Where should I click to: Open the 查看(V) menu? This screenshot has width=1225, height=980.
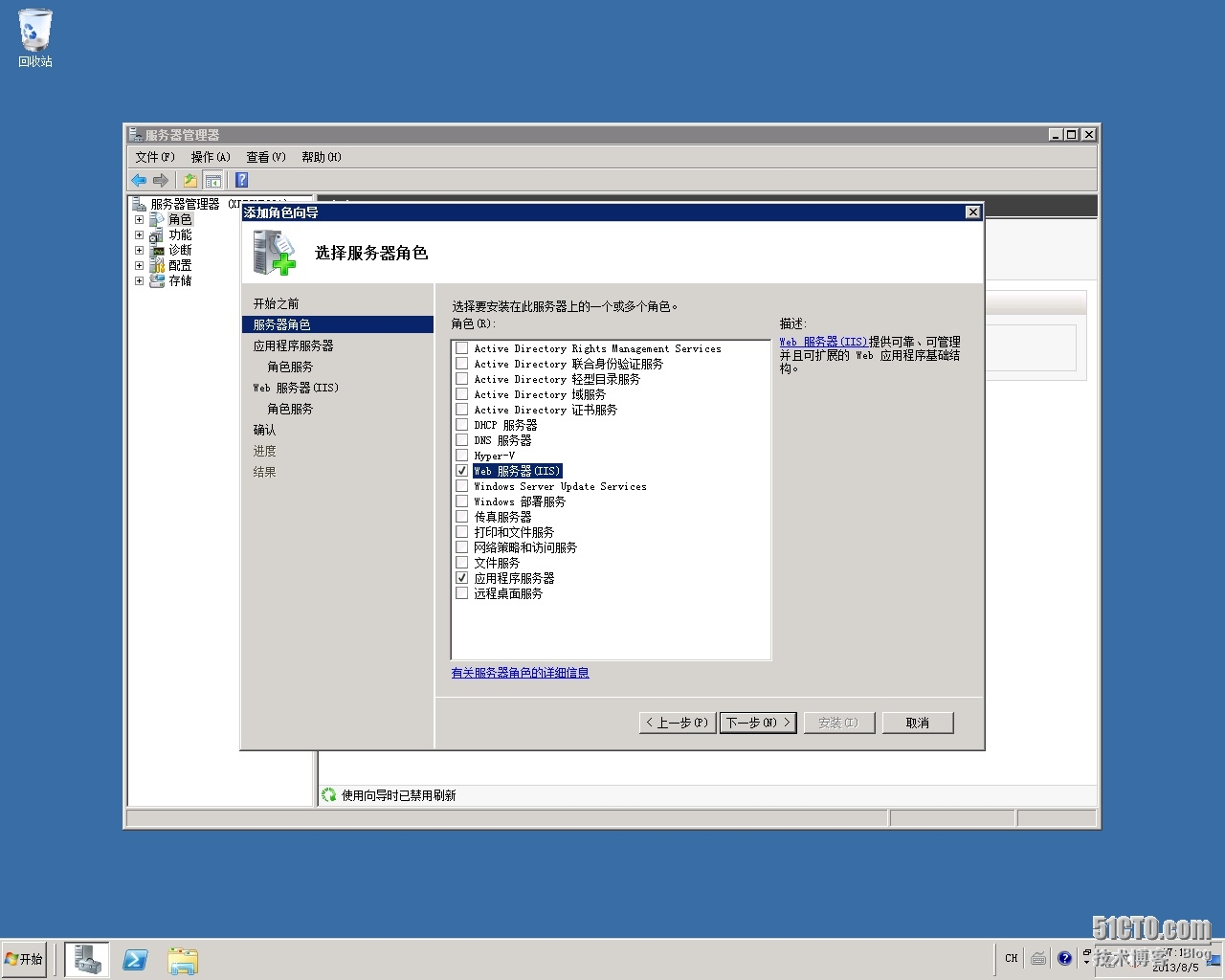point(266,157)
